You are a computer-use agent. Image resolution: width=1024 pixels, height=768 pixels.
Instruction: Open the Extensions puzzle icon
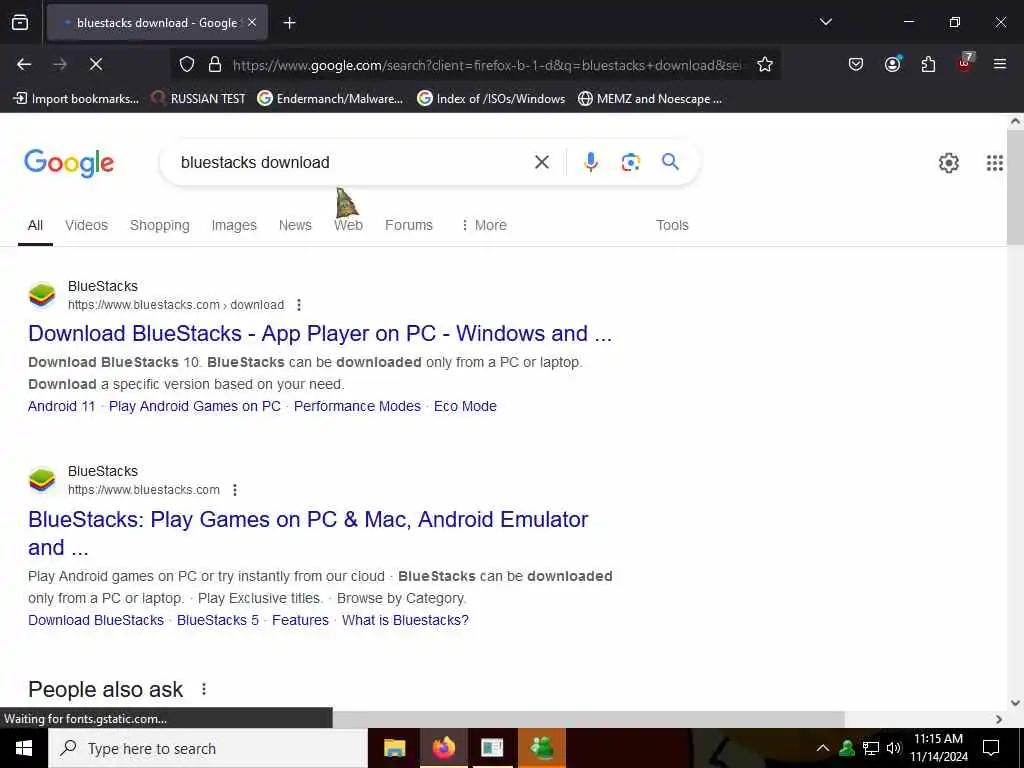(928, 64)
